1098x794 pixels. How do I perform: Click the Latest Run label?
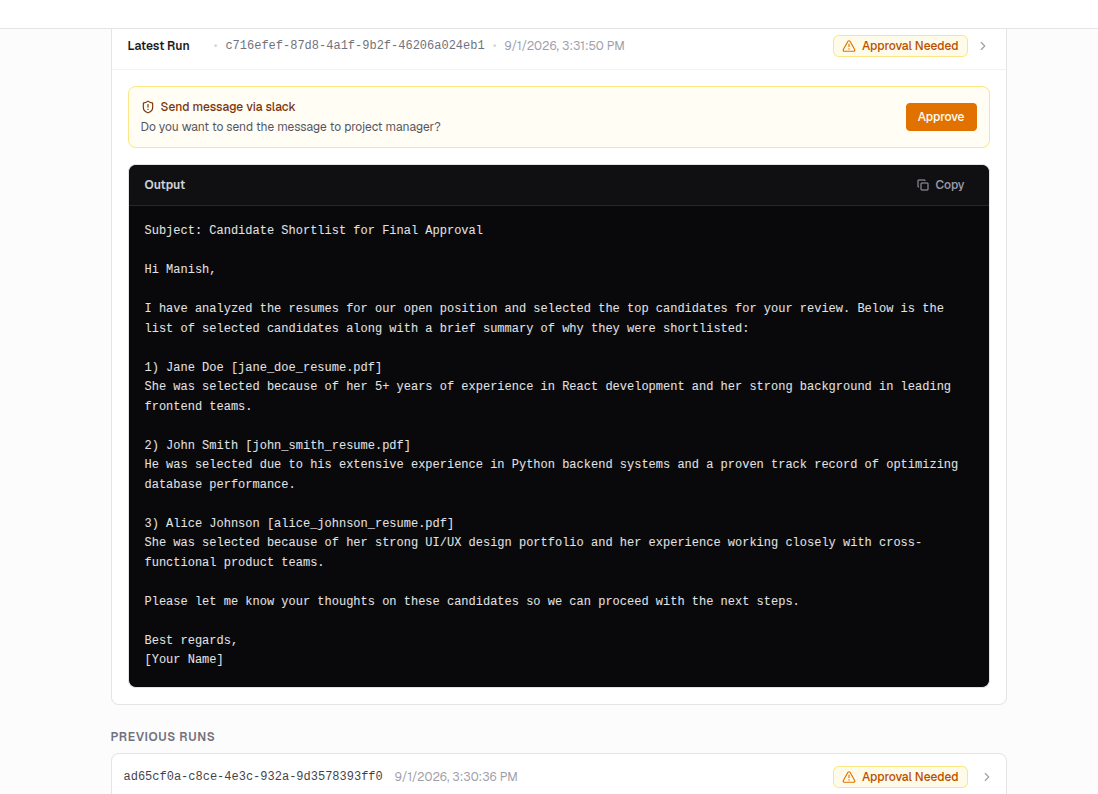(x=158, y=46)
